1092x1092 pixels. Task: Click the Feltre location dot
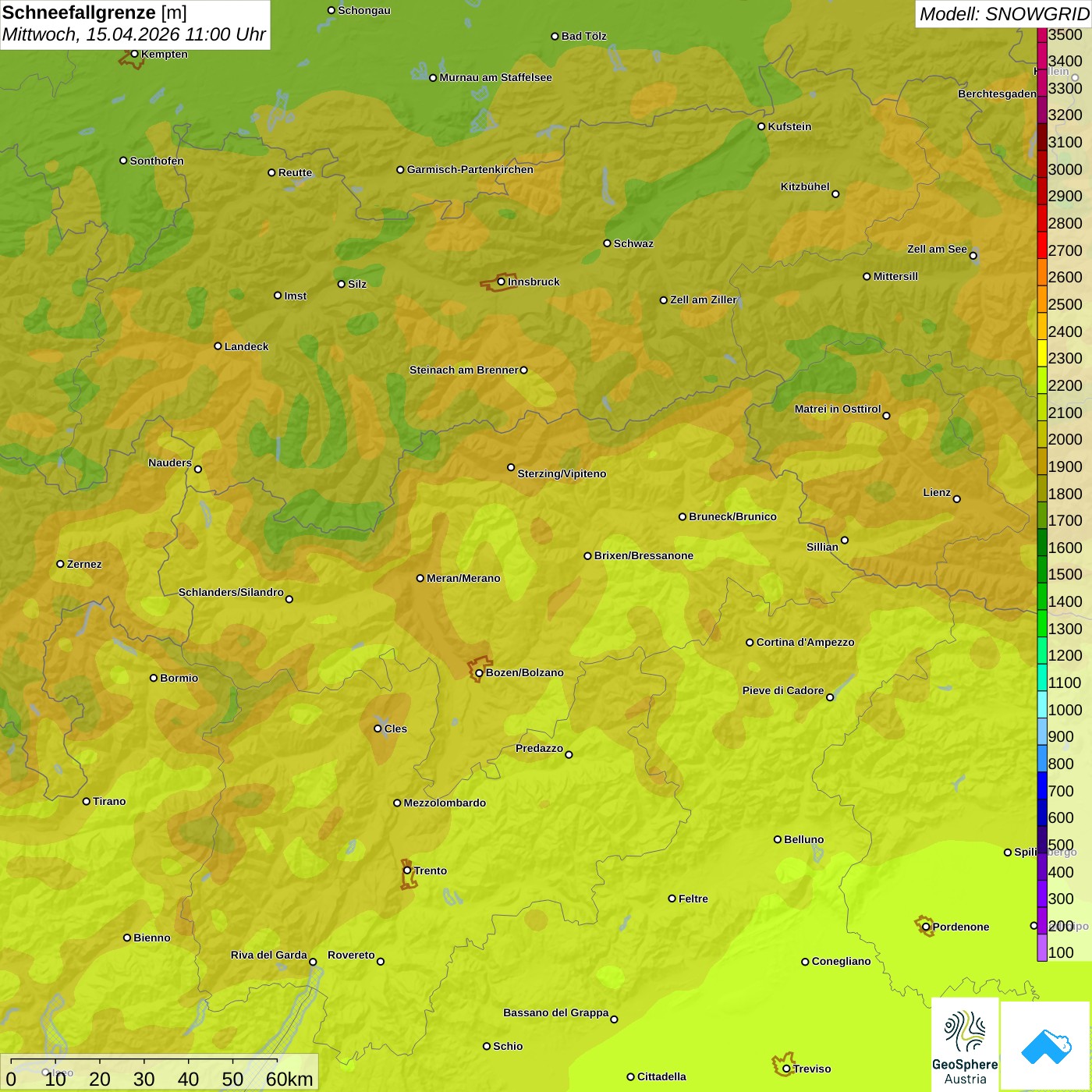point(672,899)
